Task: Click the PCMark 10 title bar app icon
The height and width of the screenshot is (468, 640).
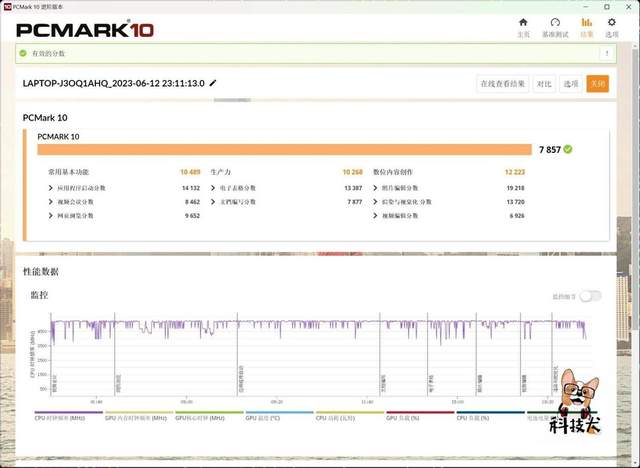Action: pyautogui.click(x=7, y=5)
